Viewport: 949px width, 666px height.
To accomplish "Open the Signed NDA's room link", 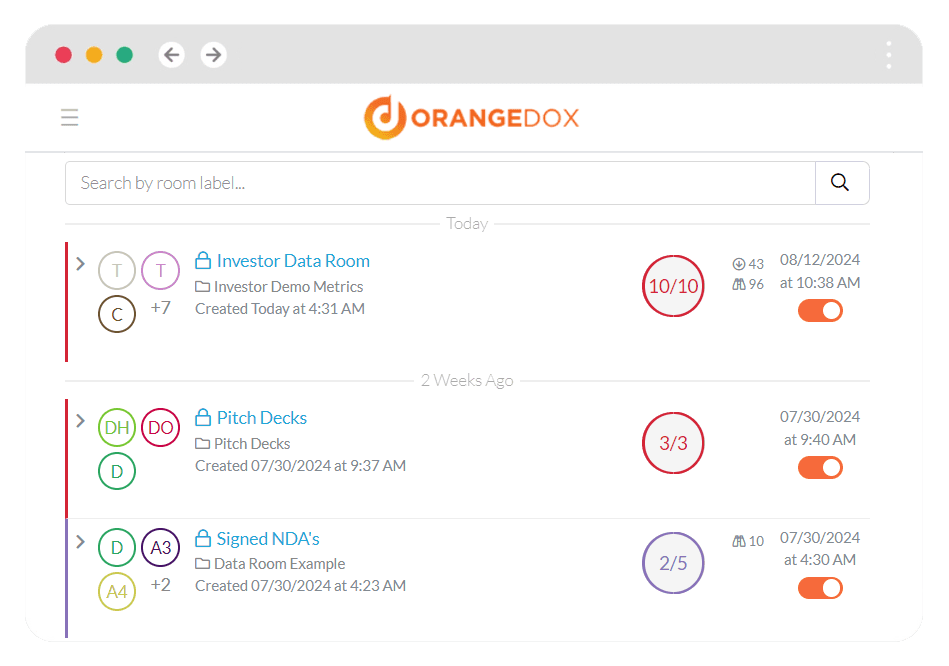I will click(x=268, y=539).
